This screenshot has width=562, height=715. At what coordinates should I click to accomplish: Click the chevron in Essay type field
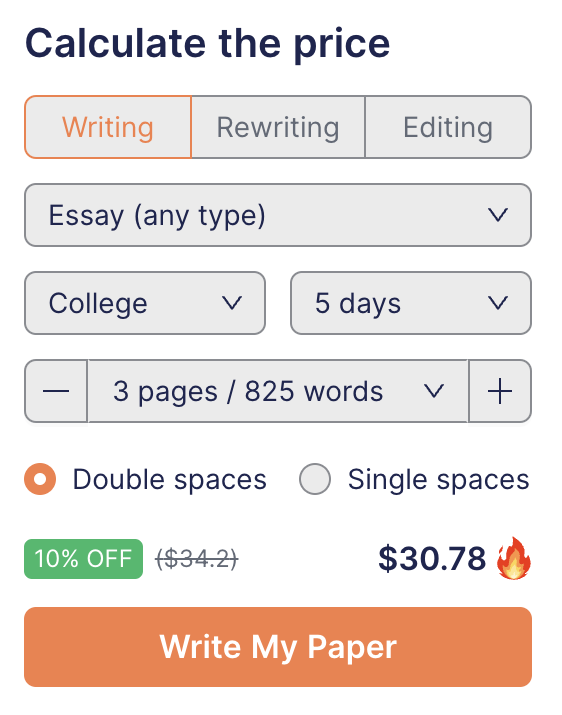498,215
